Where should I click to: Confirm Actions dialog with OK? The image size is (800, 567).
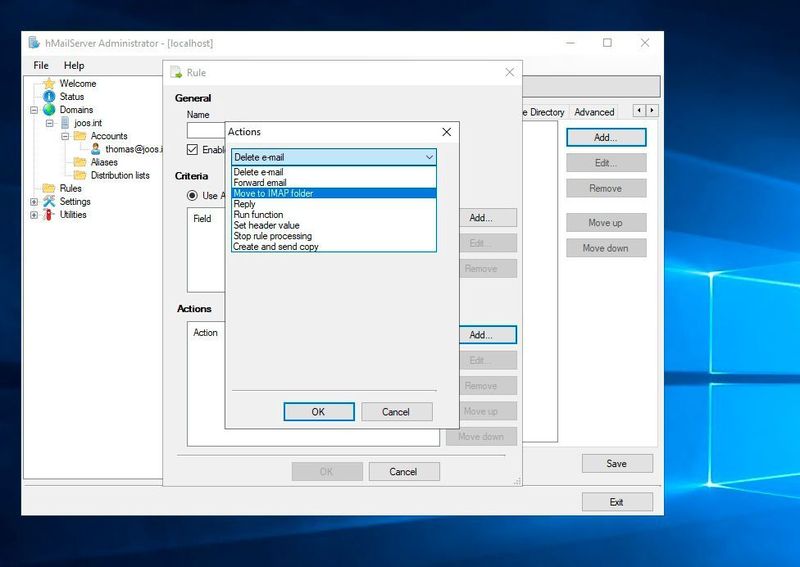(x=319, y=412)
